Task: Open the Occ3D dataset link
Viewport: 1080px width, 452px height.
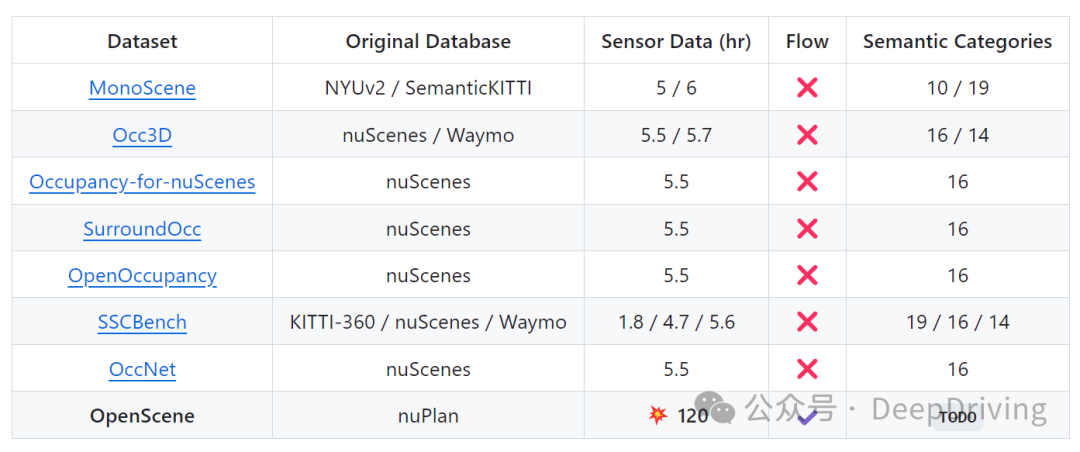Action: click(142, 135)
